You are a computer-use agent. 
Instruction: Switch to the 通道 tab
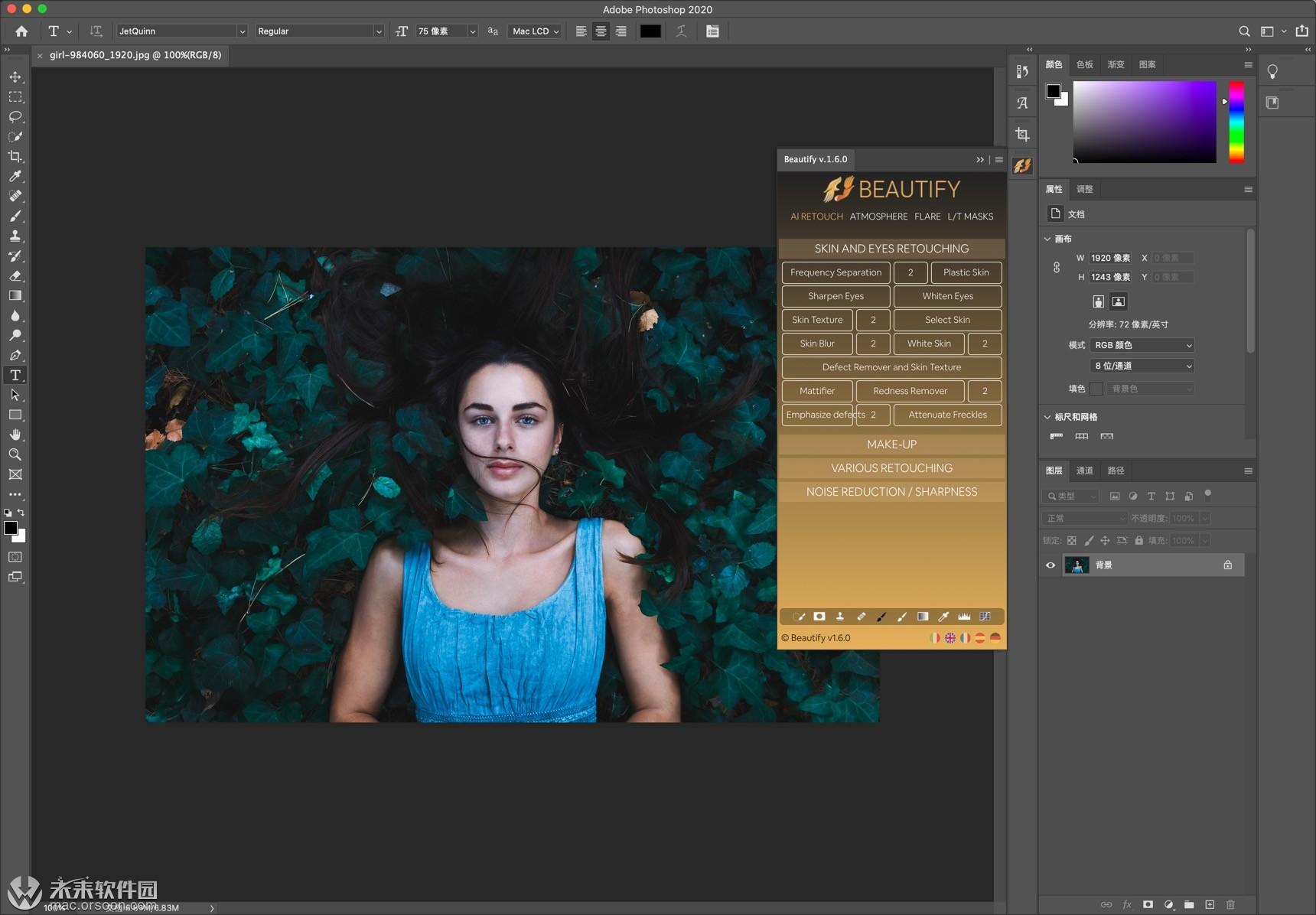[1085, 471]
